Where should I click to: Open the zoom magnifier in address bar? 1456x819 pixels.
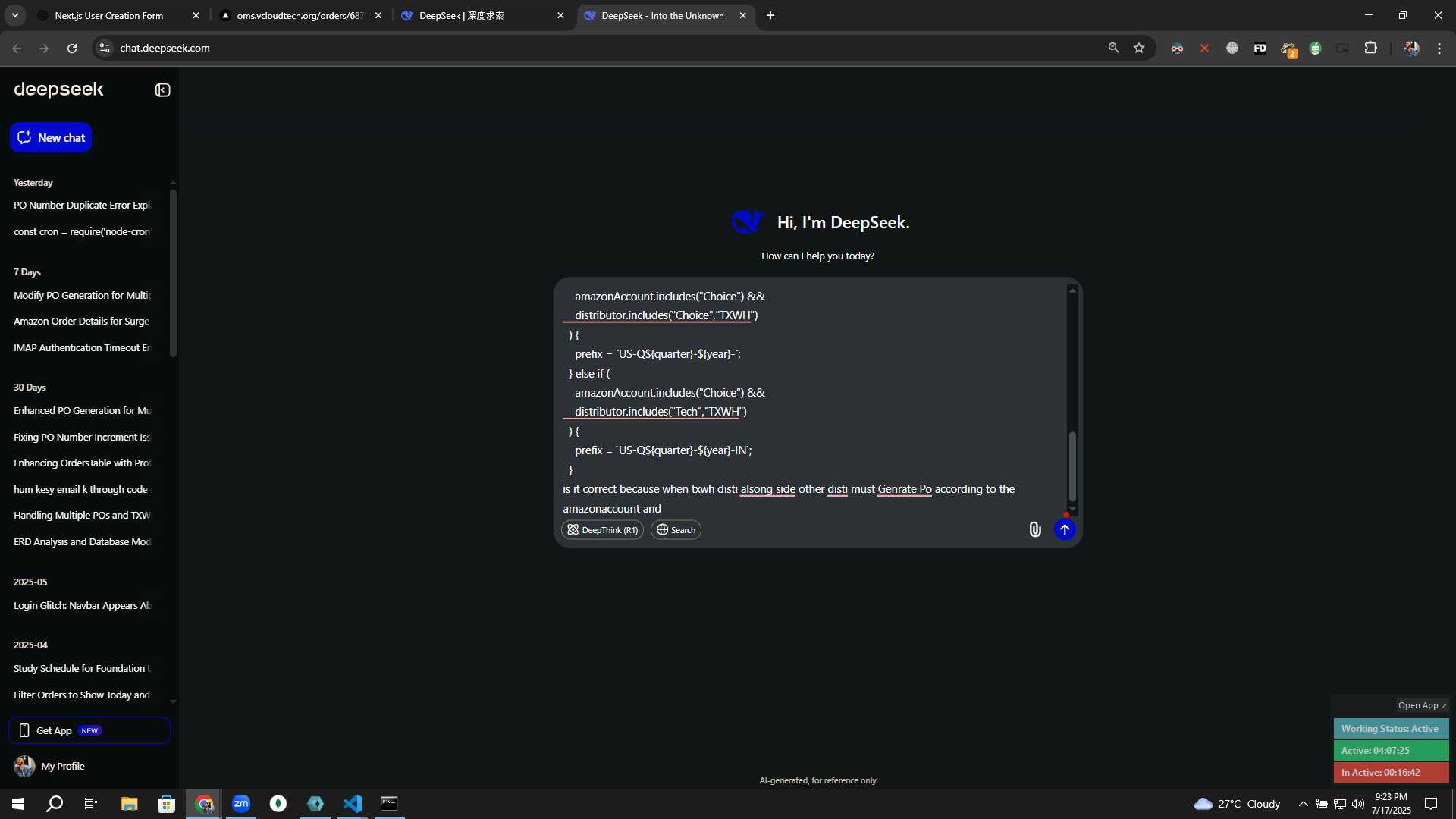click(1113, 48)
